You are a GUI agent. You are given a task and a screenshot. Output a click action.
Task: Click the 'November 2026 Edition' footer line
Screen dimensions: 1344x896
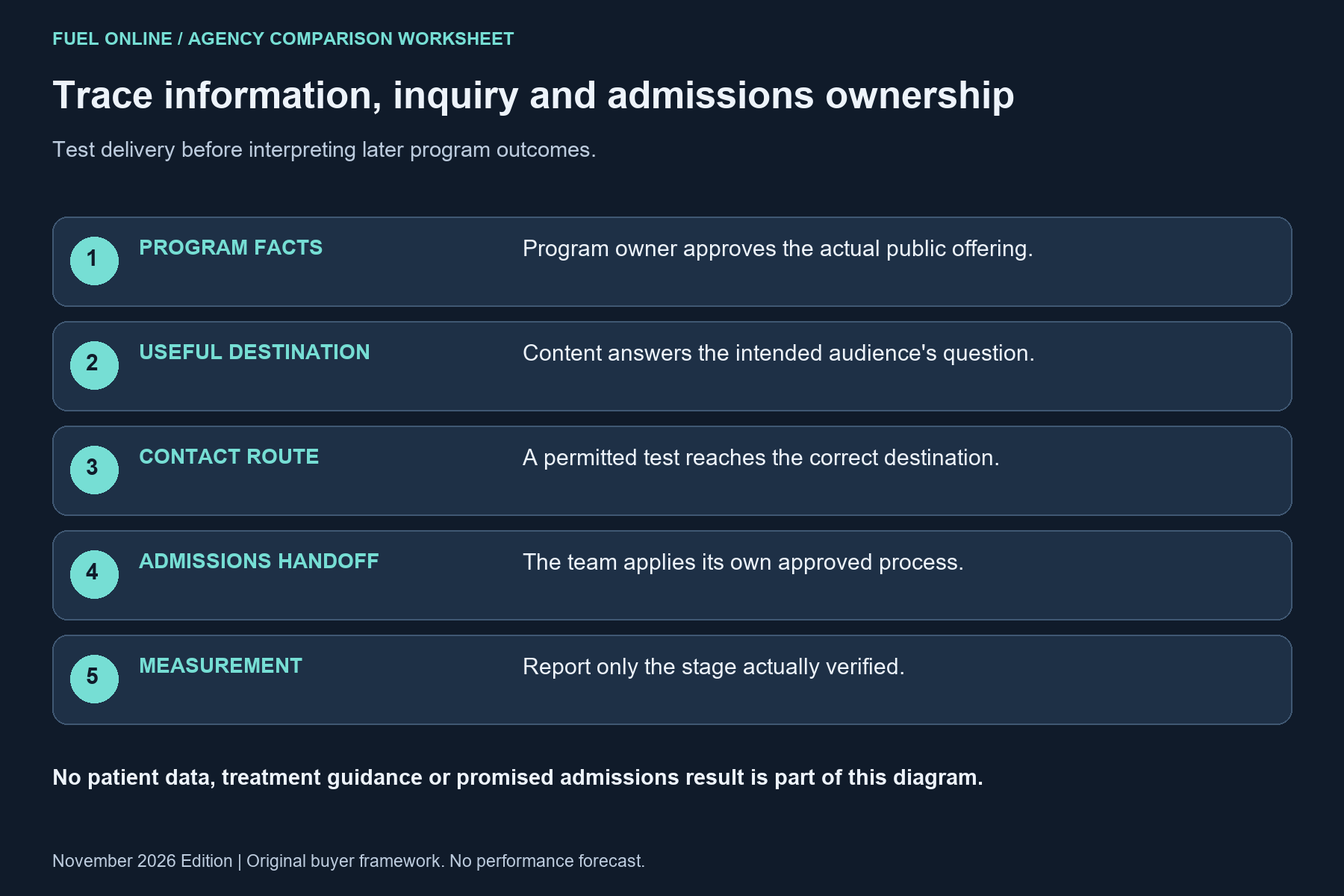pos(349,861)
